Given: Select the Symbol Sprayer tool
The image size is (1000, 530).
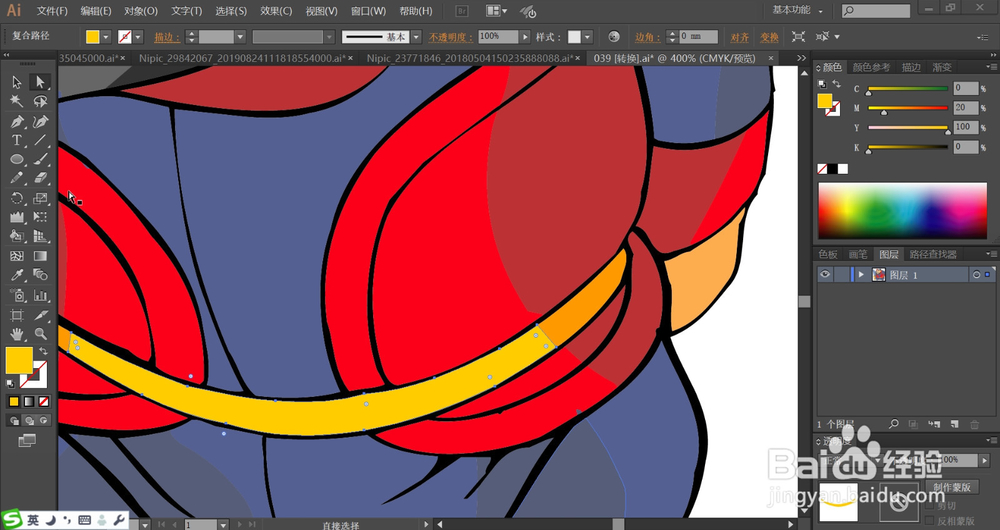Looking at the screenshot, I should click(x=17, y=295).
